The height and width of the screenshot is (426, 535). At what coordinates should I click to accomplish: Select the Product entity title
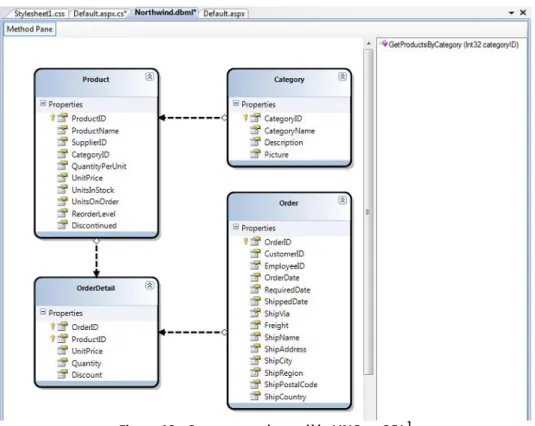tap(96, 79)
